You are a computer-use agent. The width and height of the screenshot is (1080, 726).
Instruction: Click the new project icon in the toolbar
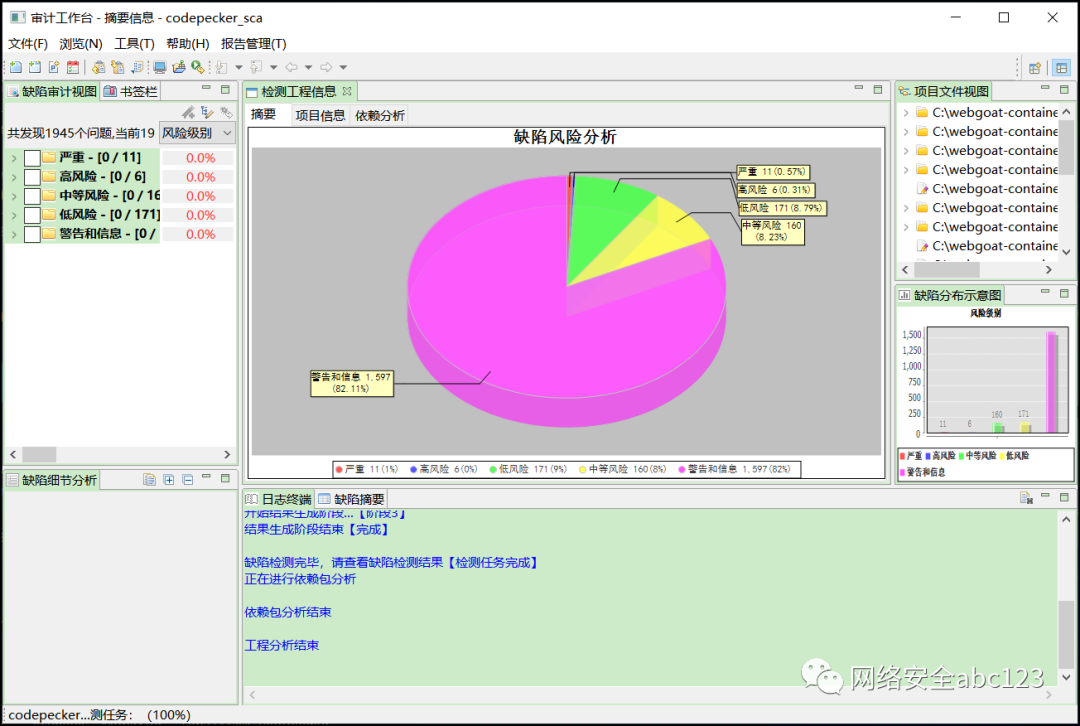14,67
